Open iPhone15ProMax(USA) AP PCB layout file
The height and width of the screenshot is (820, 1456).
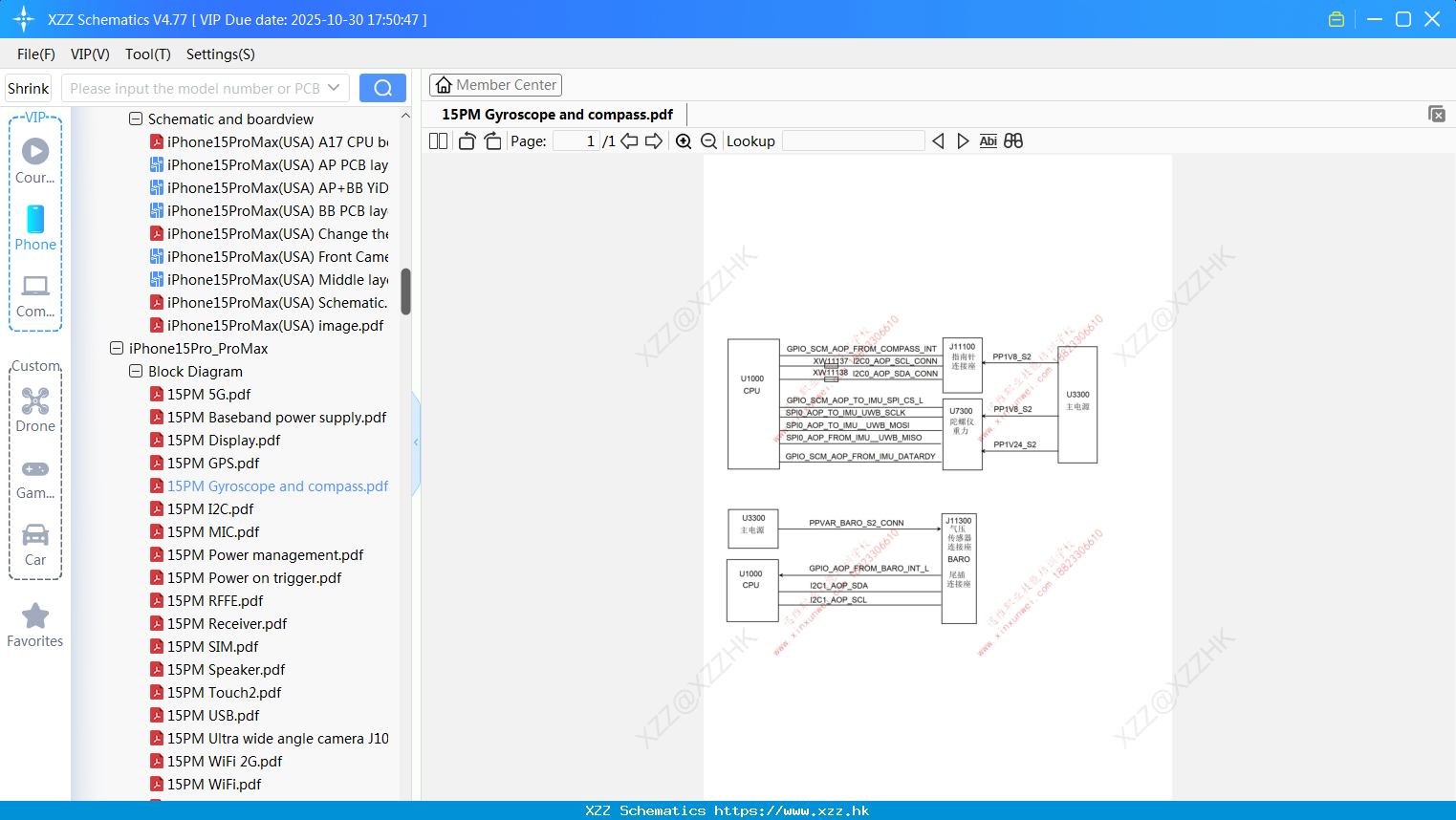270,165
